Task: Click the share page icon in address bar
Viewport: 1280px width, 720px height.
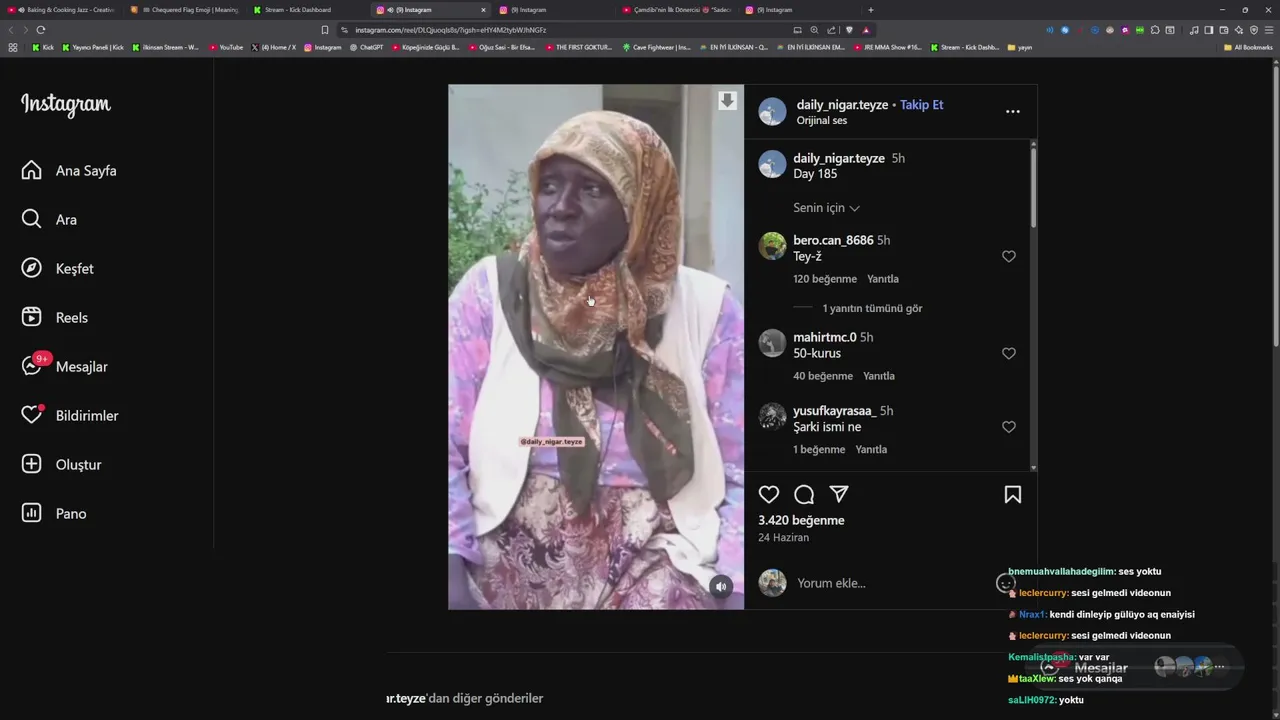Action: pyautogui.click(x=831, y=30)
